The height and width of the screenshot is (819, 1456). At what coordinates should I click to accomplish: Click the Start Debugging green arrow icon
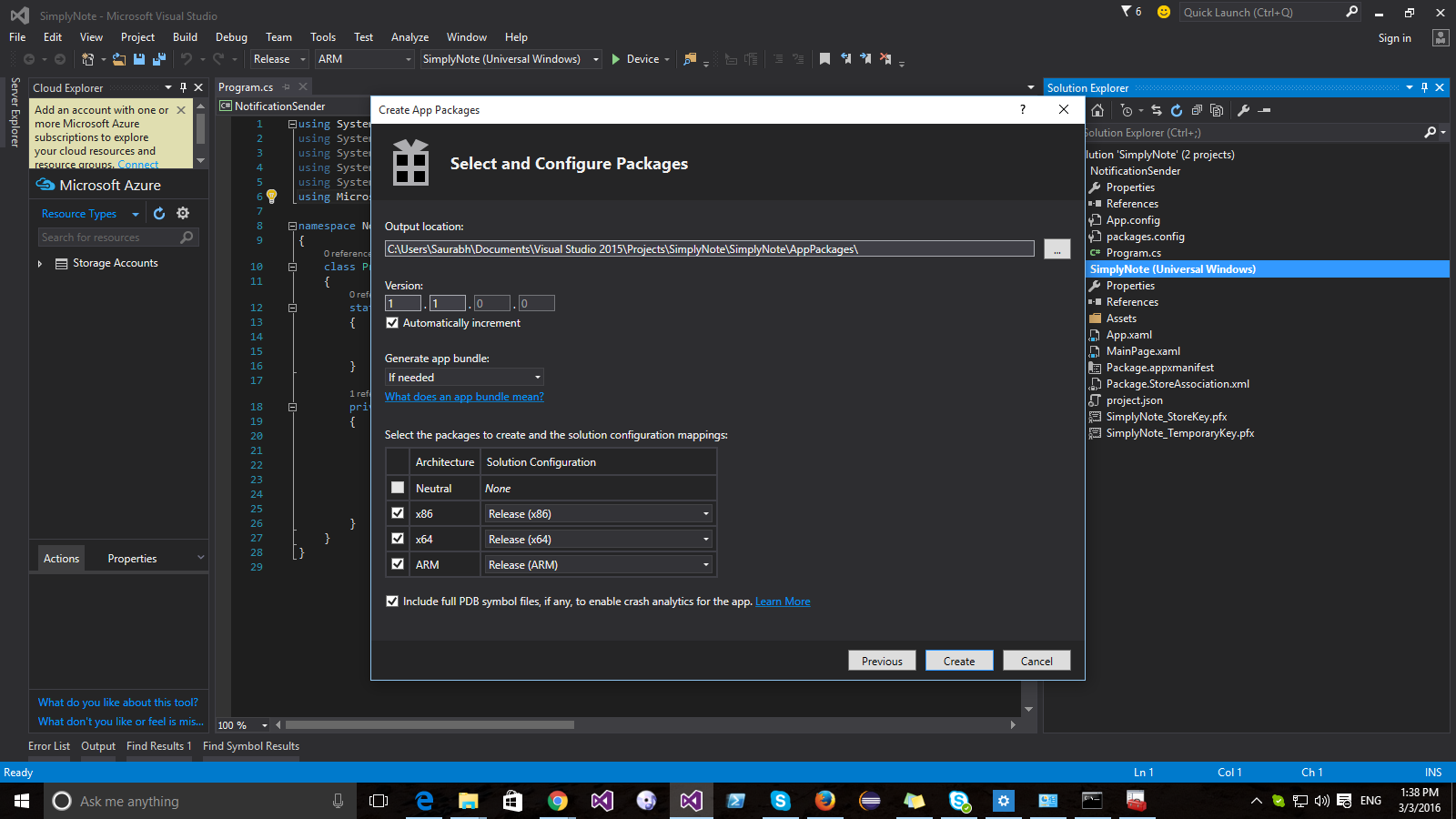tap(618, 58)
